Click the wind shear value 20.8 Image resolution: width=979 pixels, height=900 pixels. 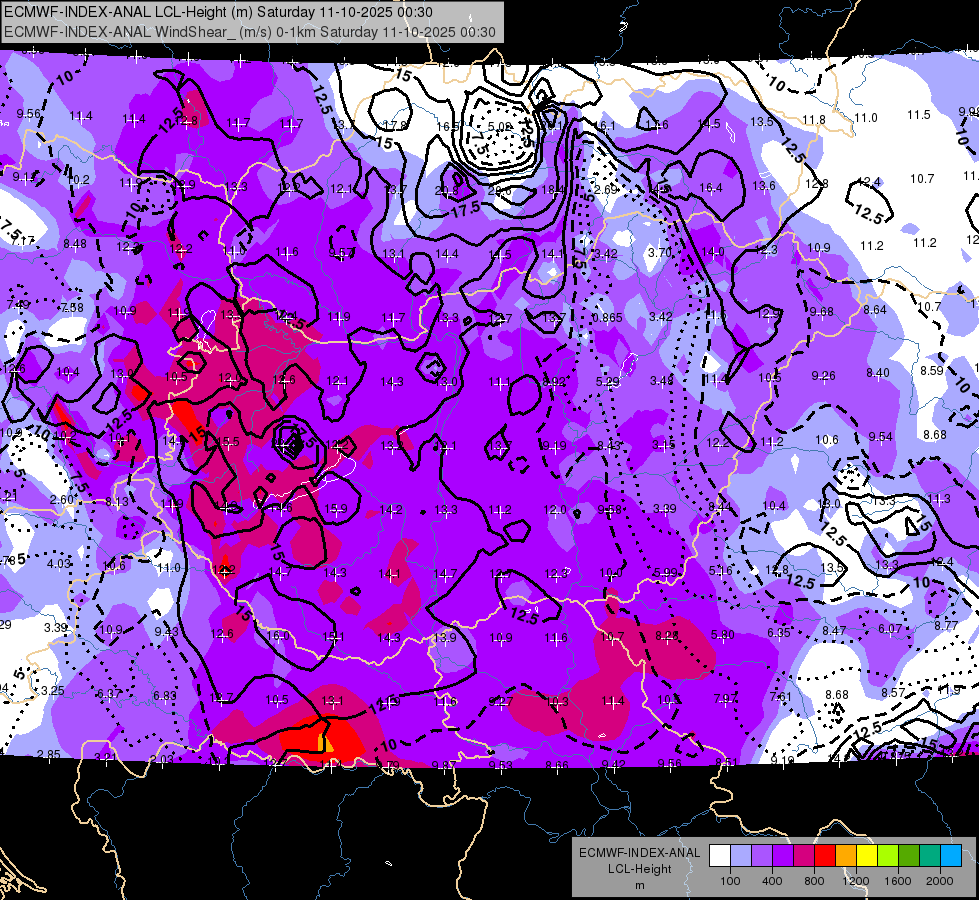(446, 190)
